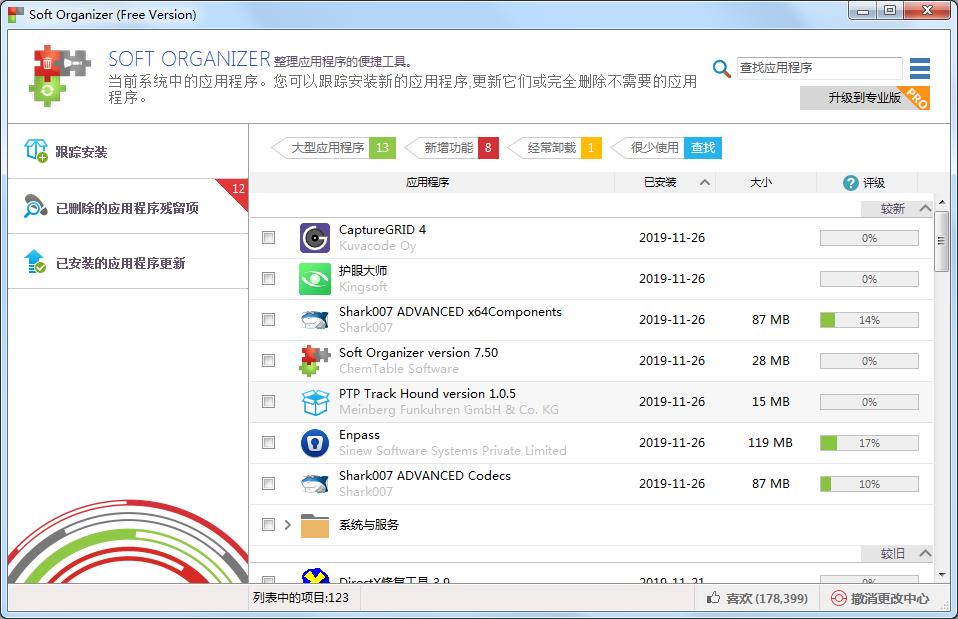958x619 pixels.
Task: Collapse the 较新 group section
Action: pos(924,209)
